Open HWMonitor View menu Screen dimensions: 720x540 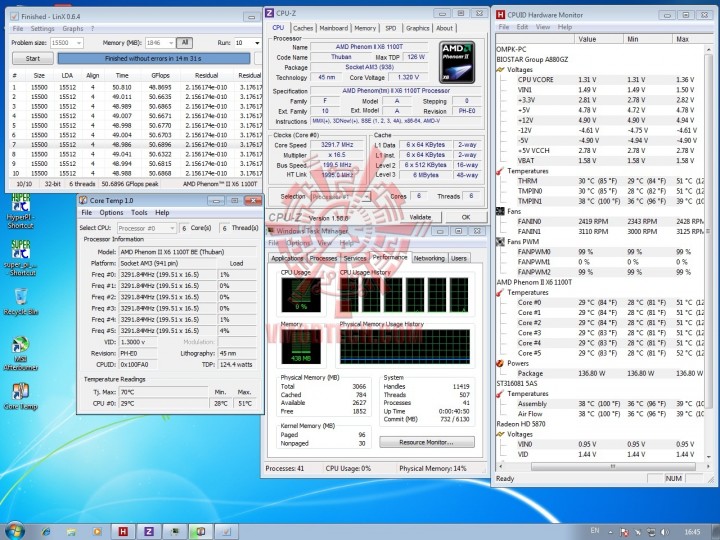click(x=543, y=27)
